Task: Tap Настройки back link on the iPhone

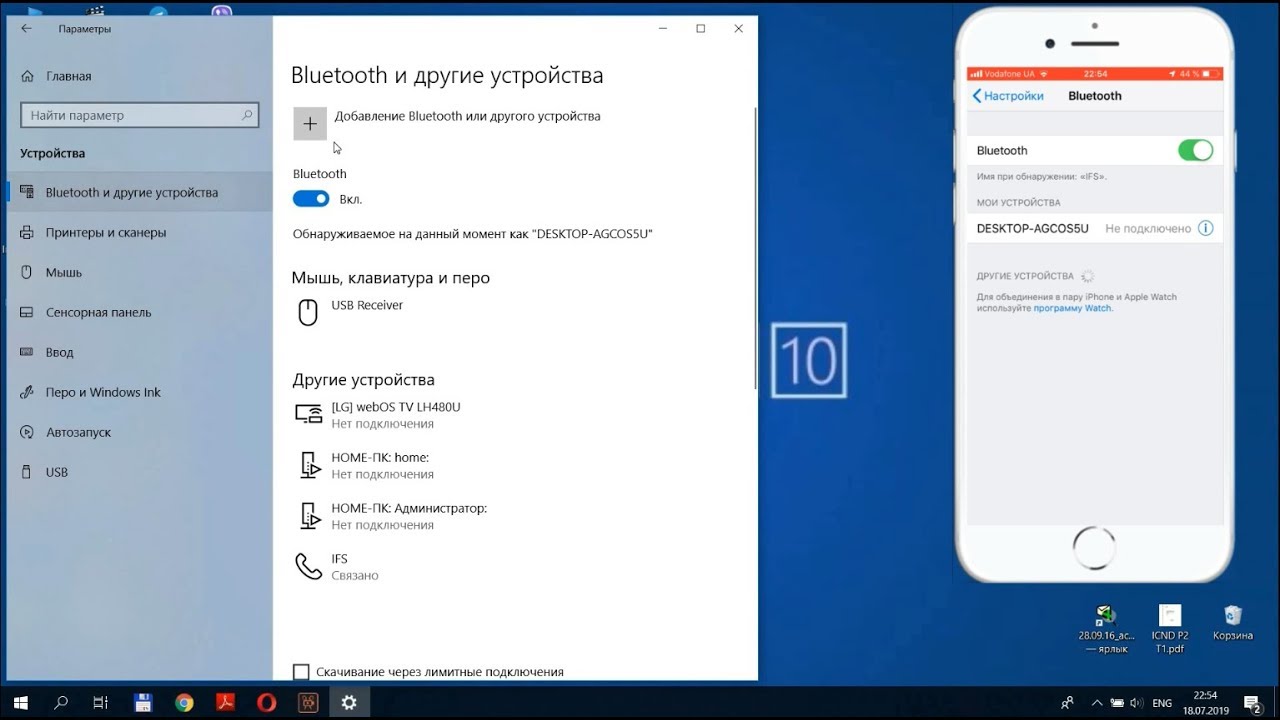Action: pos(1008,96)
